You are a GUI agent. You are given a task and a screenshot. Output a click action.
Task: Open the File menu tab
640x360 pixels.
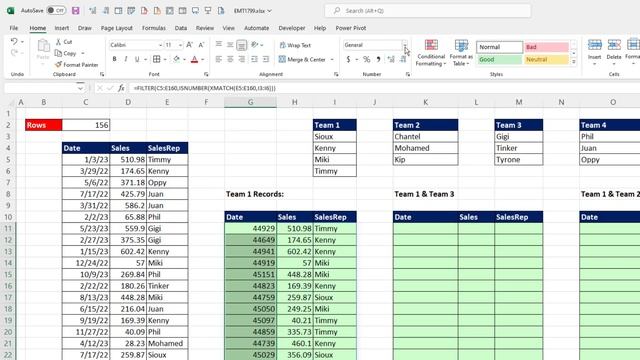(x=14, y=28)
